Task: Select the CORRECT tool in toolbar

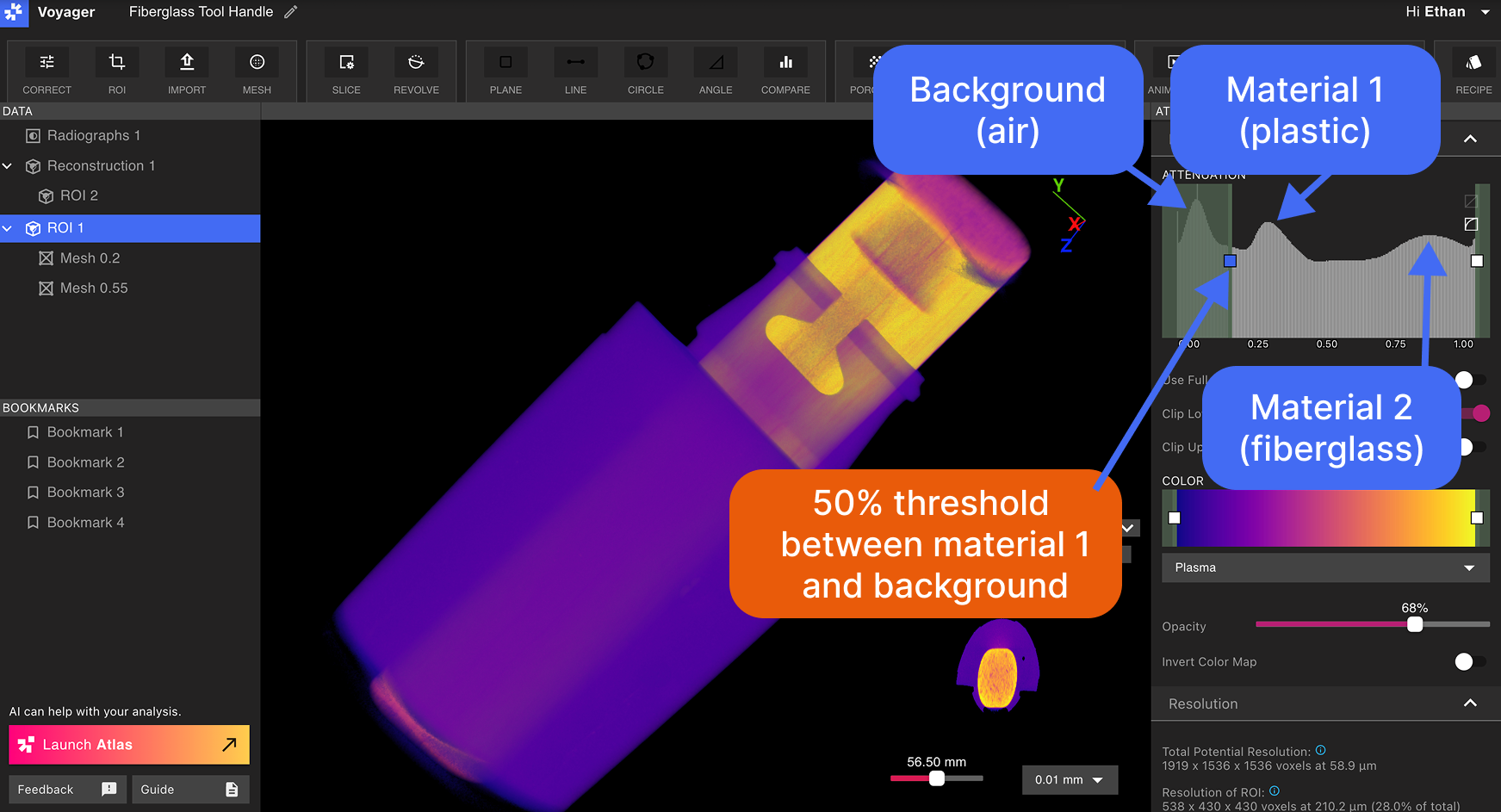Action: click(47, 71)
